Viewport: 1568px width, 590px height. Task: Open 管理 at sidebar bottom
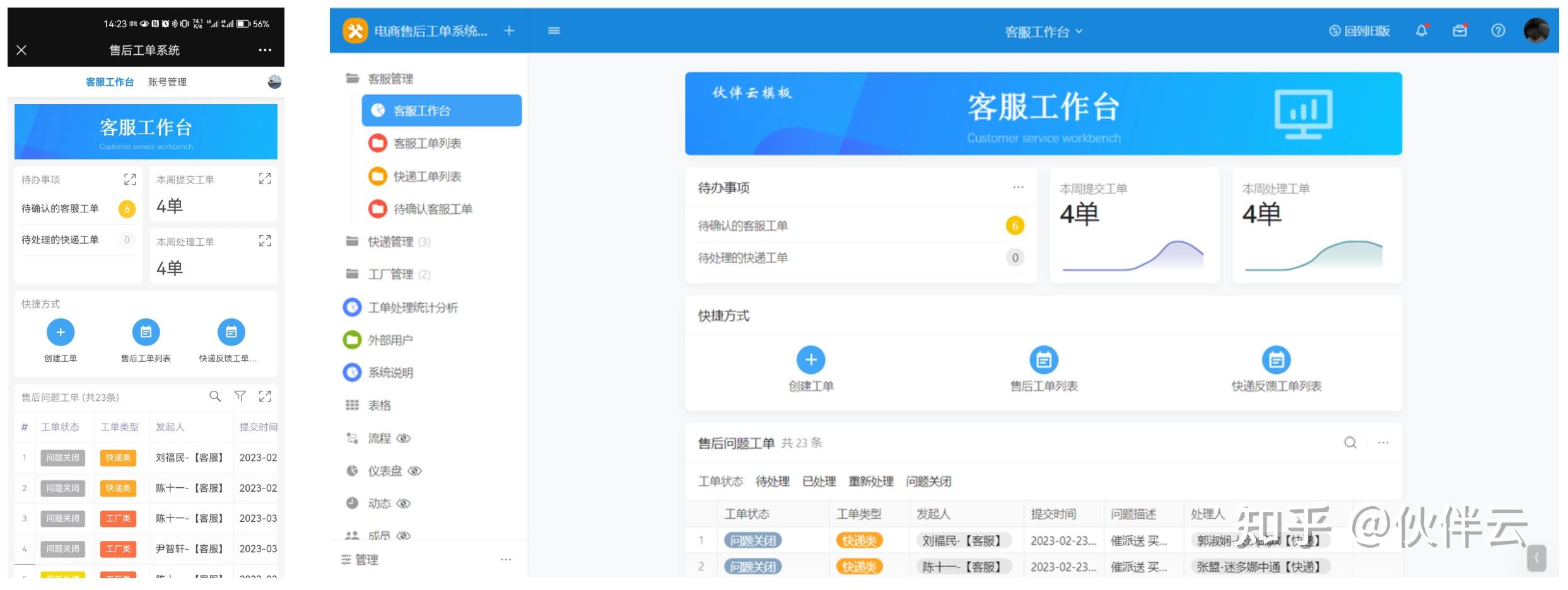(x=360, y=560)
